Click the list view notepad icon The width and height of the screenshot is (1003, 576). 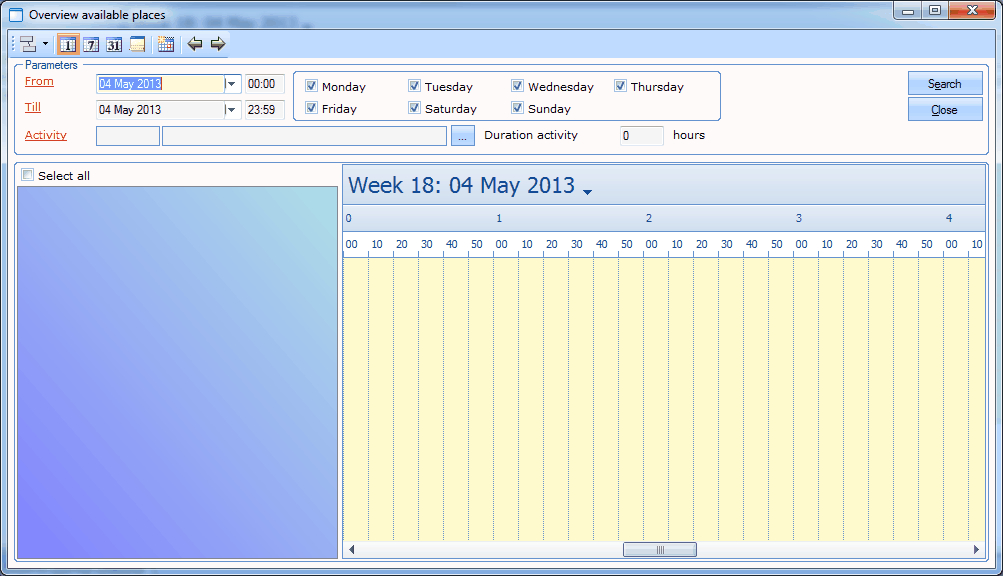[137, 44]
